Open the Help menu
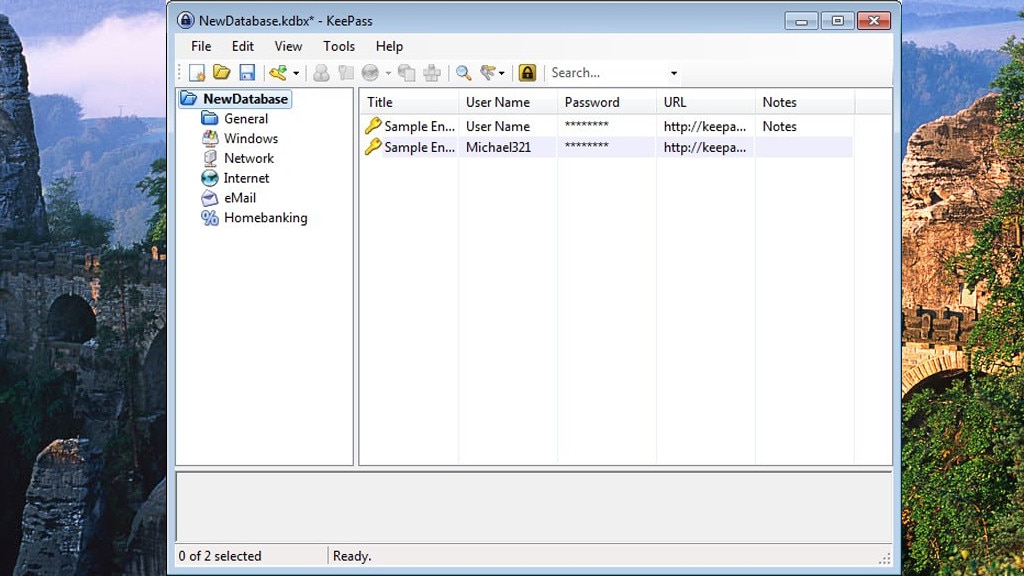The width and height of the screenshot is (1024, 576). pyautogui.click(x=389, y=46)
